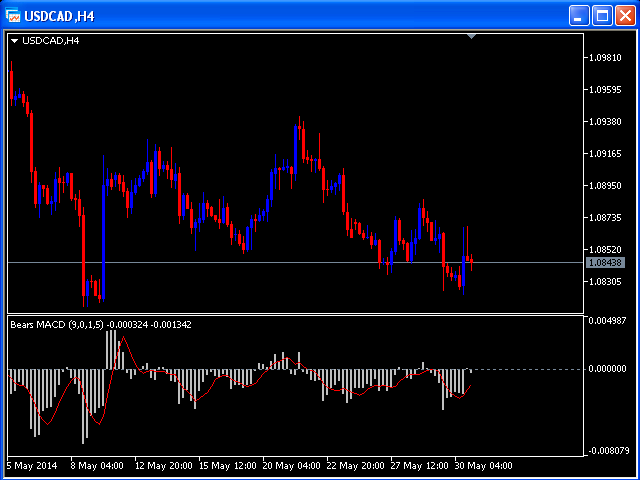
Task: Click the USDCAD,H4 label inside chart
Action: (51, 41)
